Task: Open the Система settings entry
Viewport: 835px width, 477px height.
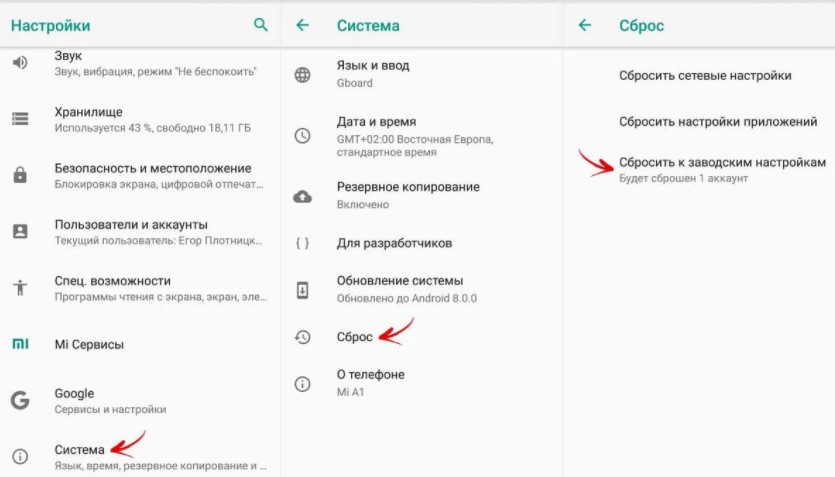Action: 140,457
